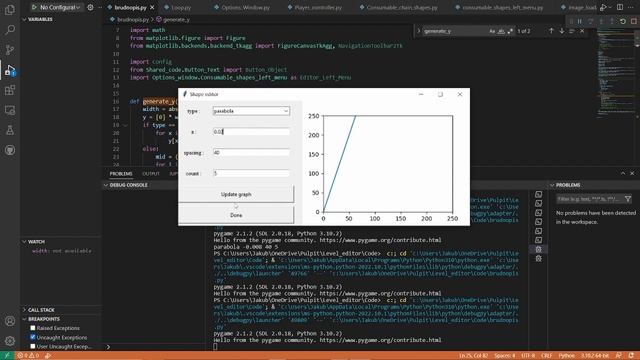640x360 pixels.
Task: Open launch.json with gear icon
Action: [x=90, y=7]
